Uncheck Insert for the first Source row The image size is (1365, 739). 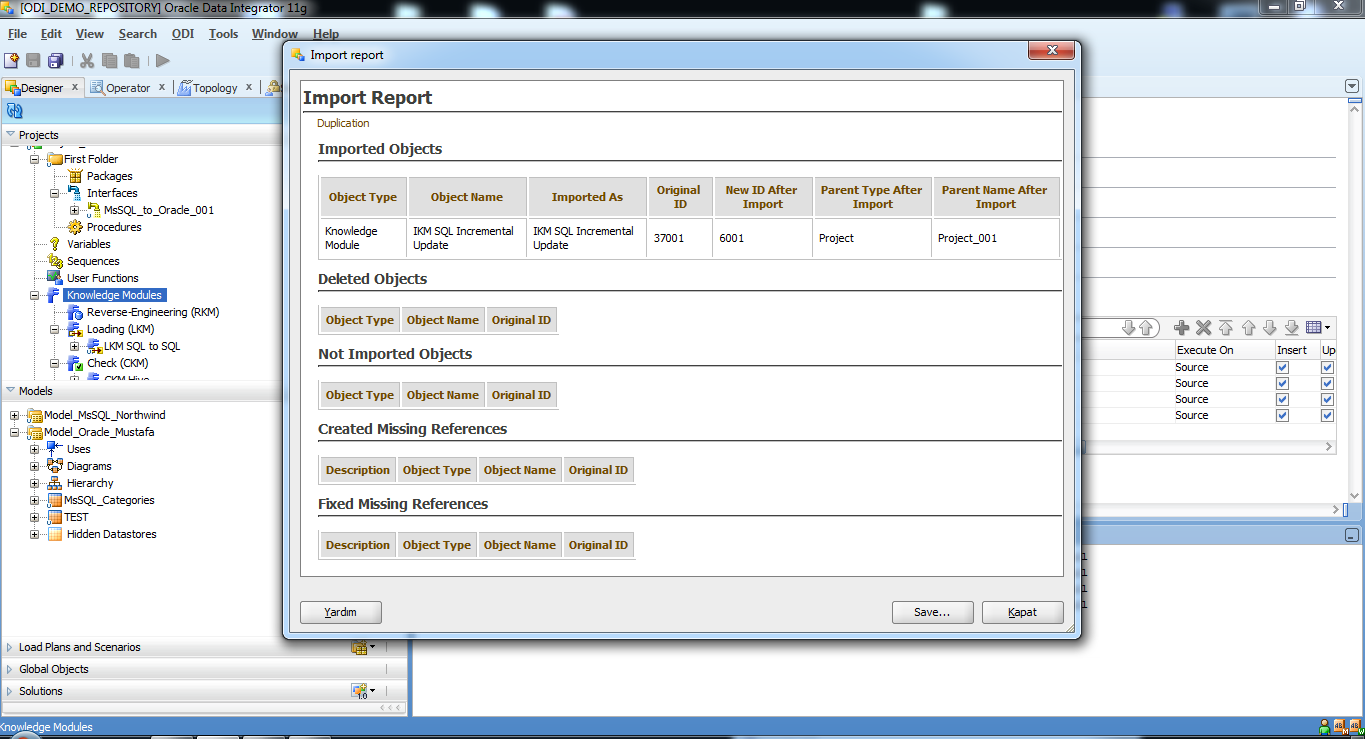1282,367
